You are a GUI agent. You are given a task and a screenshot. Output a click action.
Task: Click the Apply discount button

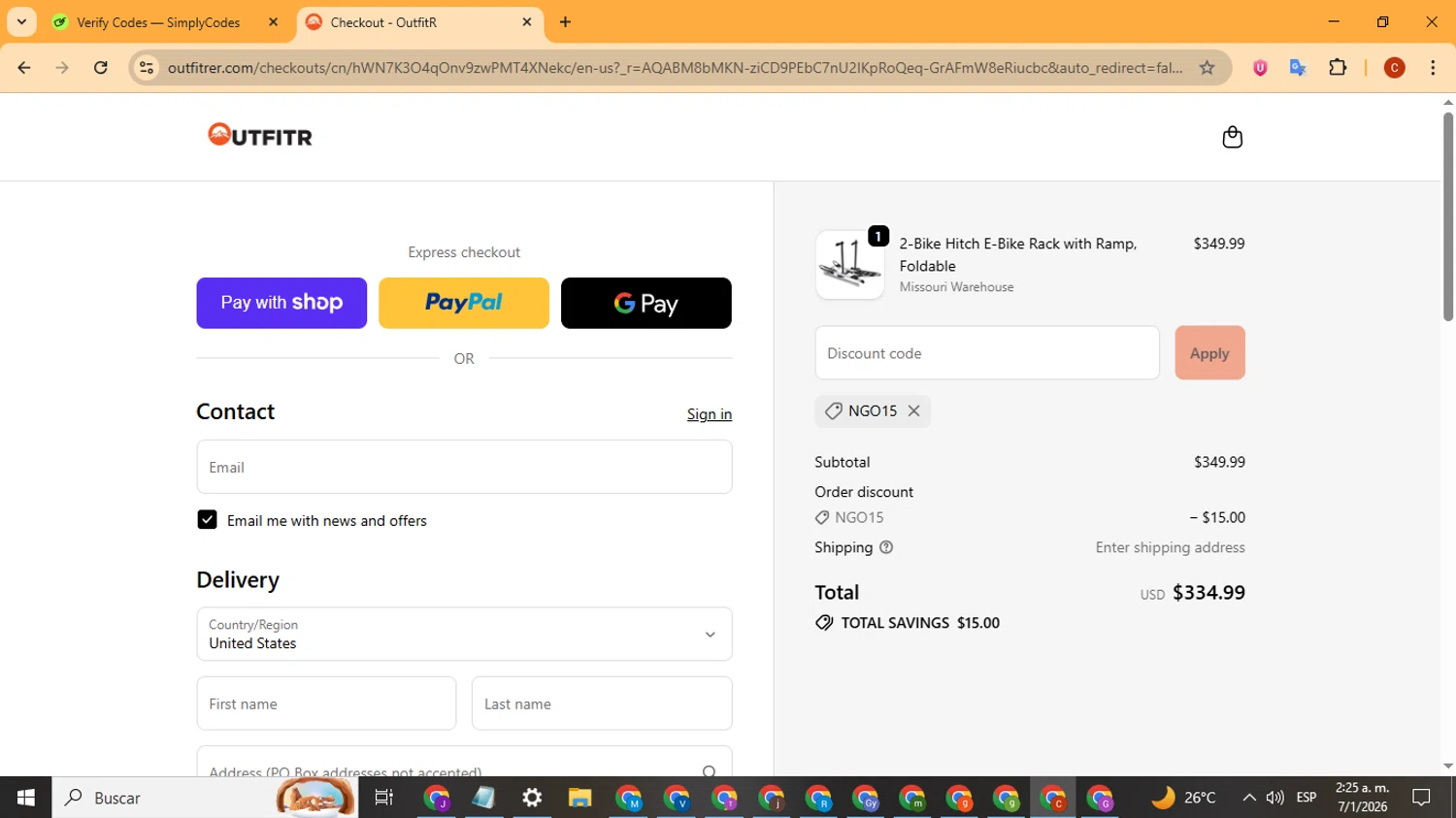tap(1209, 353)
